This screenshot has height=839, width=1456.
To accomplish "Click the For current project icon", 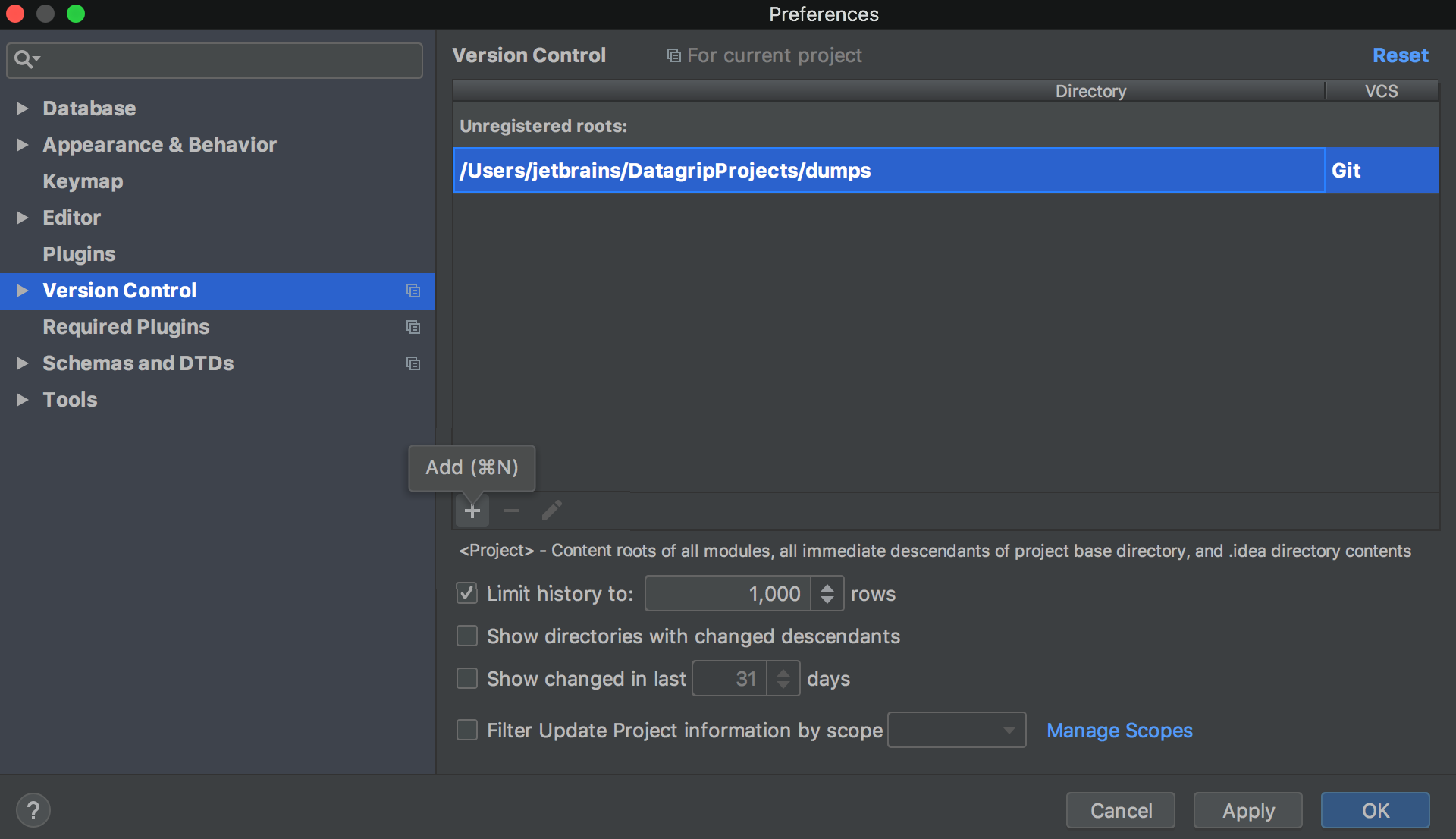I will pos(670,55).
